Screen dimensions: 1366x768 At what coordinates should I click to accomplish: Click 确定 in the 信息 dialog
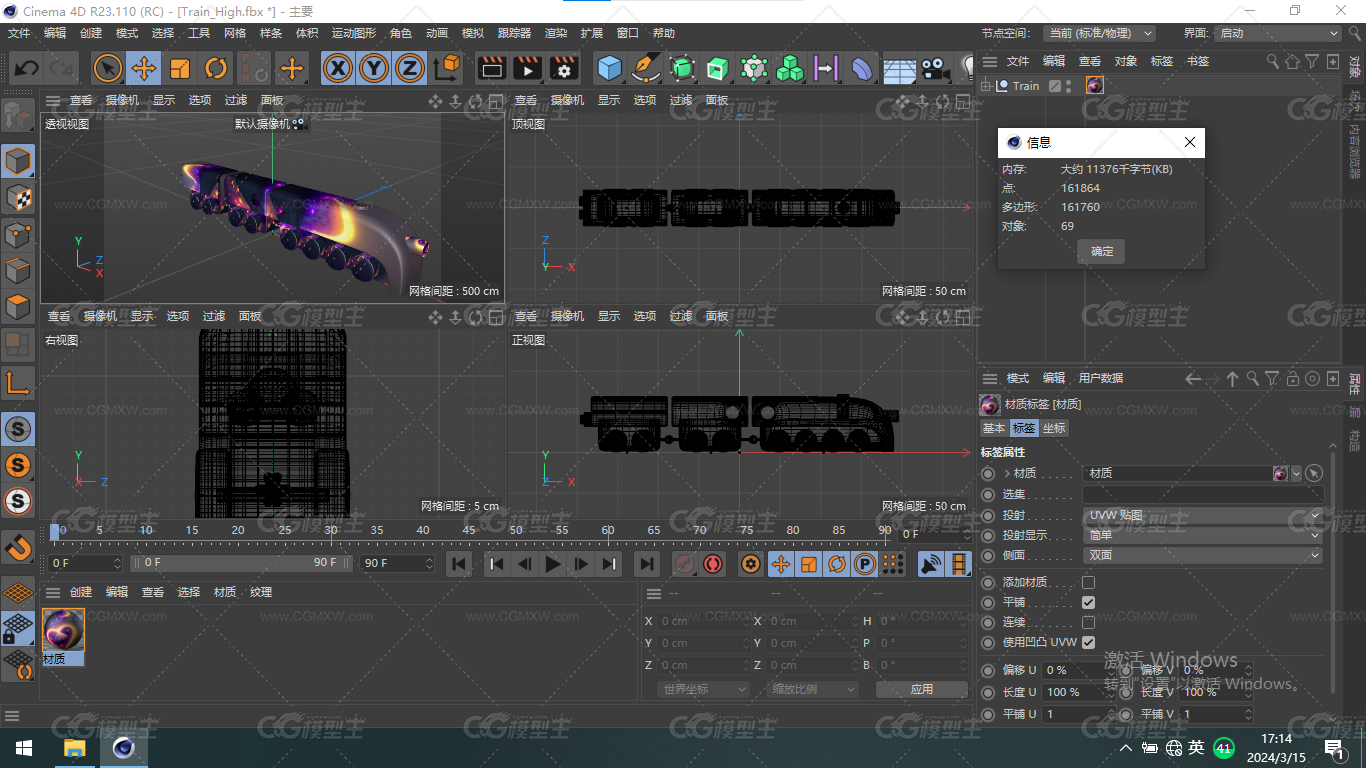tap(1102, 251)
